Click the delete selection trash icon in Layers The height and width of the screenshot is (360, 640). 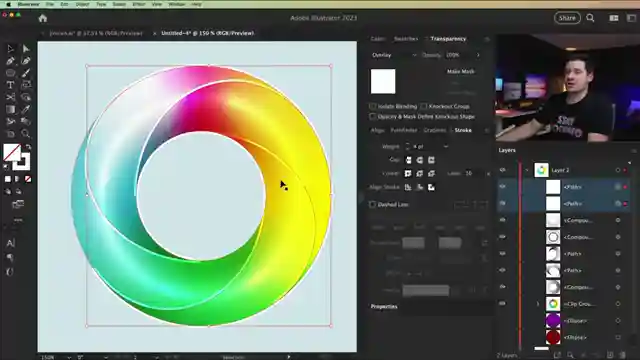point(622,355)
